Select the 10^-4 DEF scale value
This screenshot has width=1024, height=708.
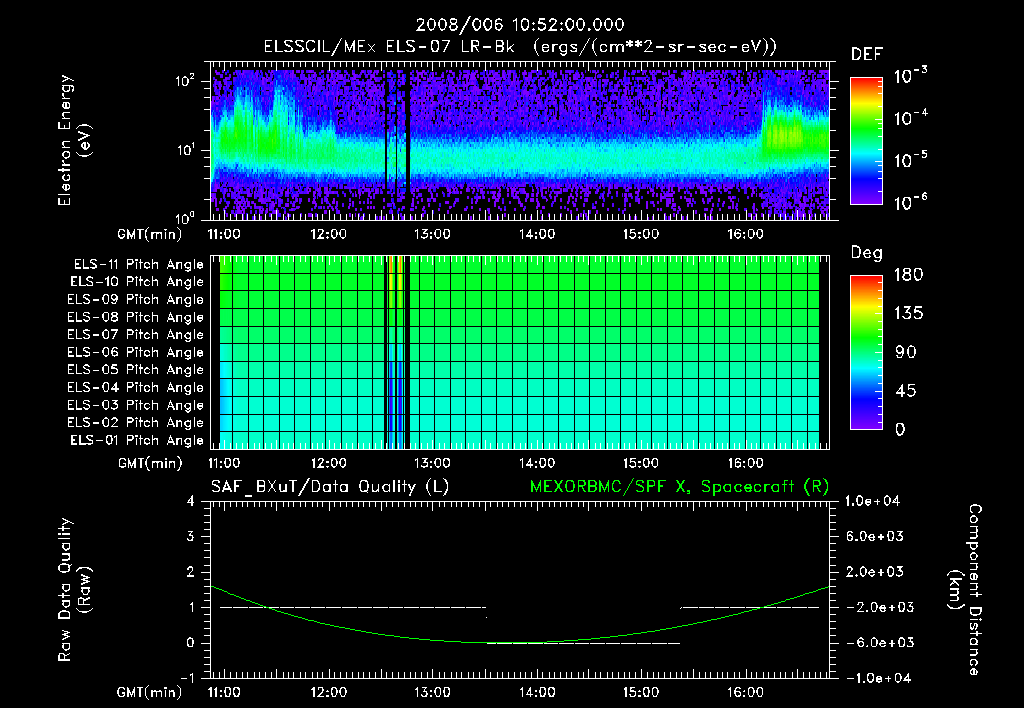click(x=910, y=118)
